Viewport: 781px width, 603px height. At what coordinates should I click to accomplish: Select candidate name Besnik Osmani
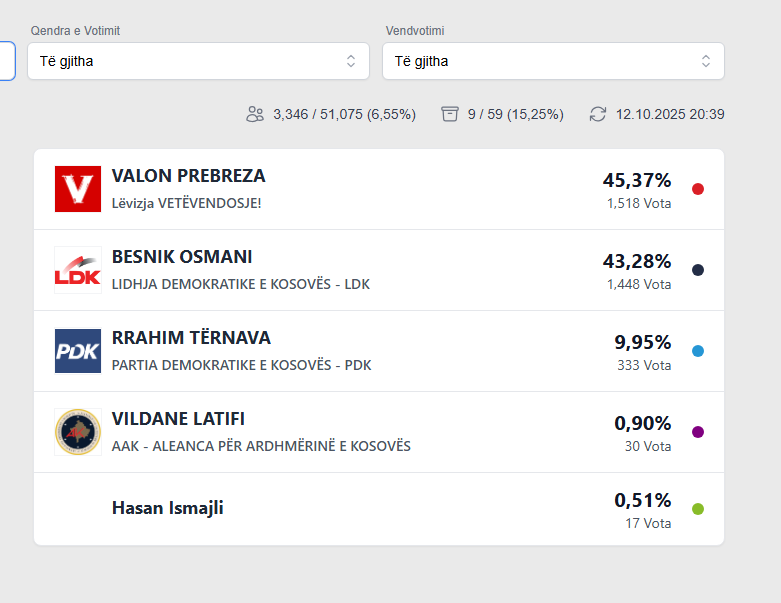[182, 257]
